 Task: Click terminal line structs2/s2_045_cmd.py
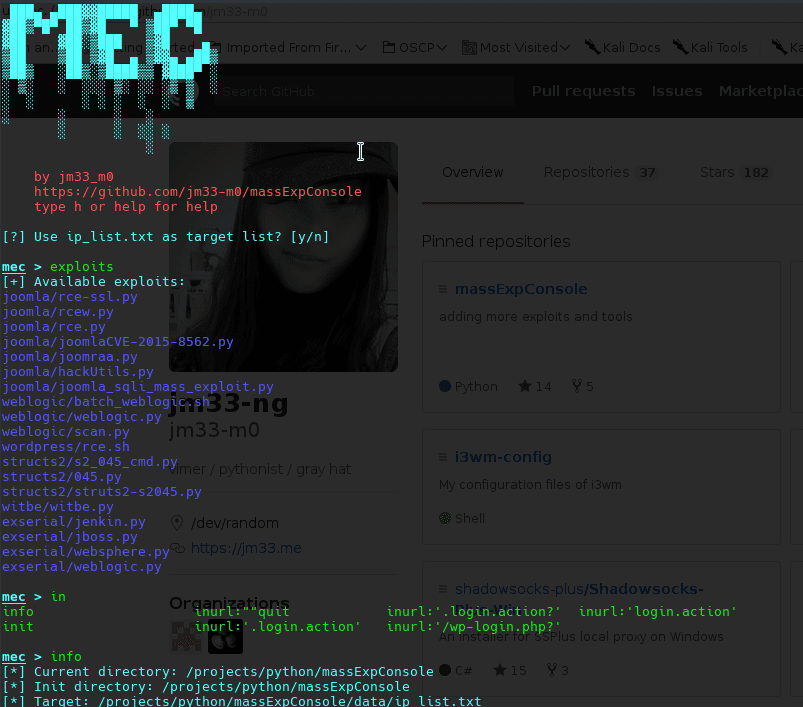click(90, 462)
